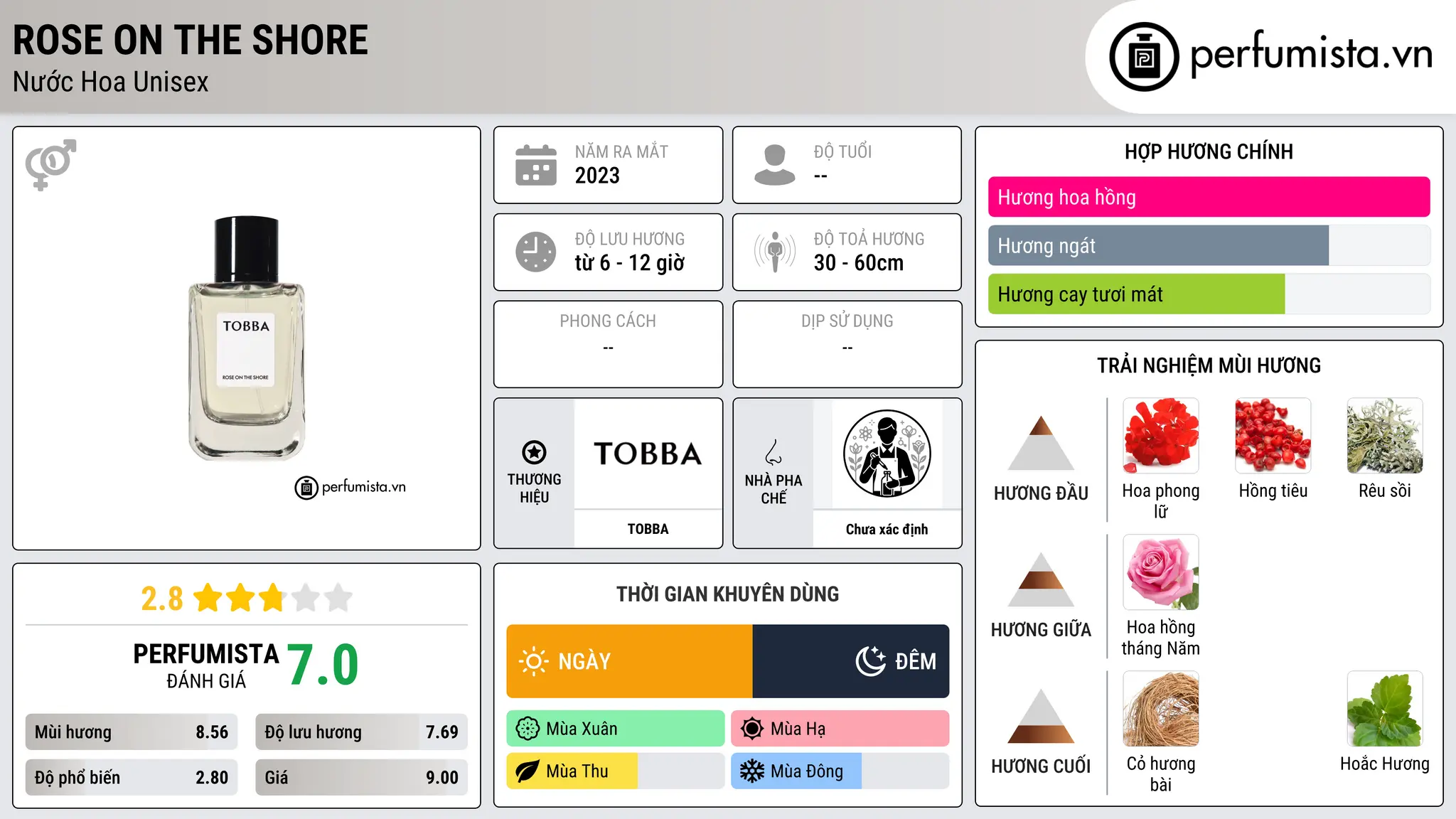Open the TOBBA brand logo
The image size is (1456, 819).
click(x=648, y=454)
